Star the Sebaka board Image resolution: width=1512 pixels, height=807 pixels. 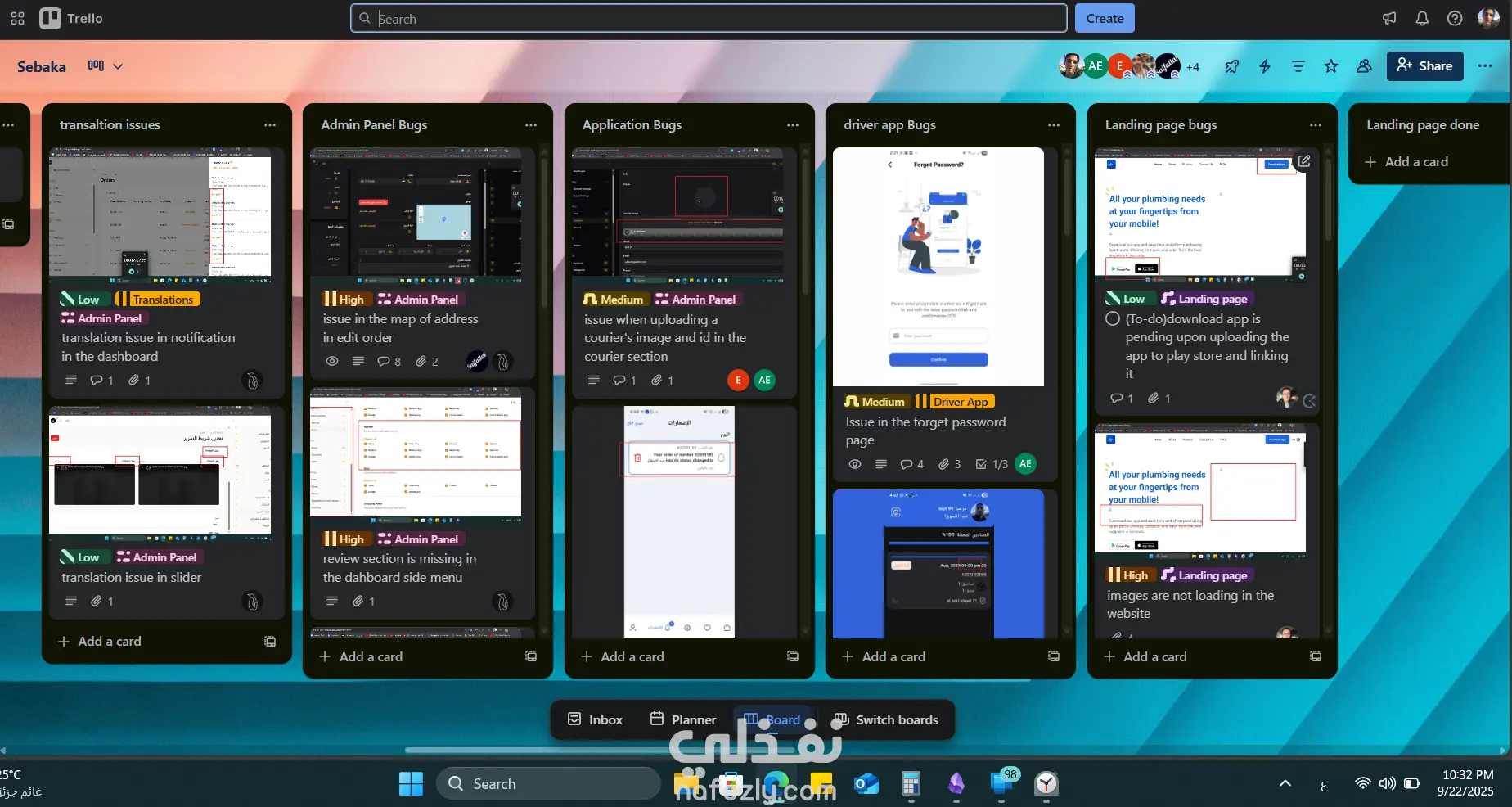pyautogui.click(x=1331, y=66)
